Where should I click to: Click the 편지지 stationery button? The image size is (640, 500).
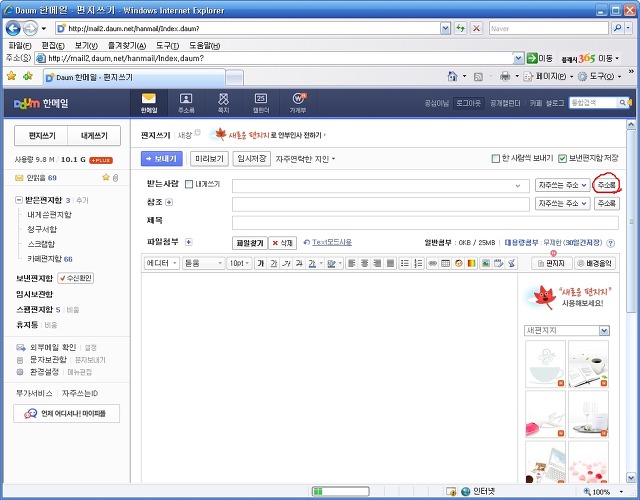(x=552, y=263)
